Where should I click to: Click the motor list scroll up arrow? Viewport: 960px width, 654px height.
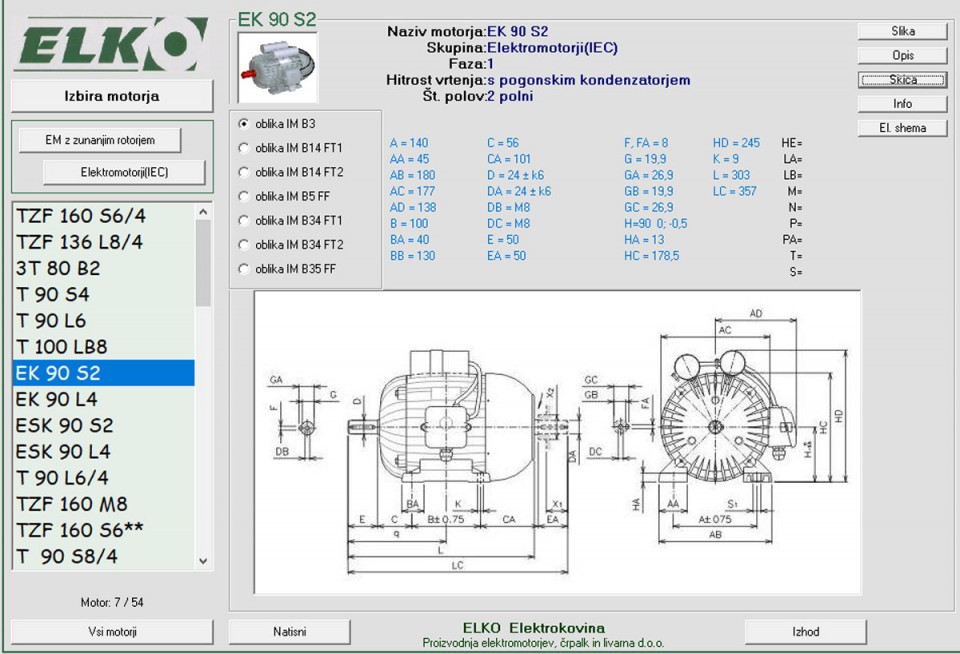coord(203,211)
